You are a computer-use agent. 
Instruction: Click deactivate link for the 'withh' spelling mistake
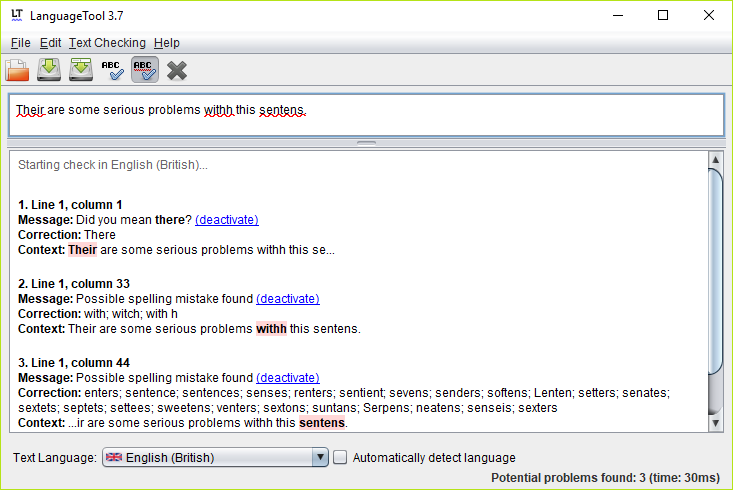[287, 299]
